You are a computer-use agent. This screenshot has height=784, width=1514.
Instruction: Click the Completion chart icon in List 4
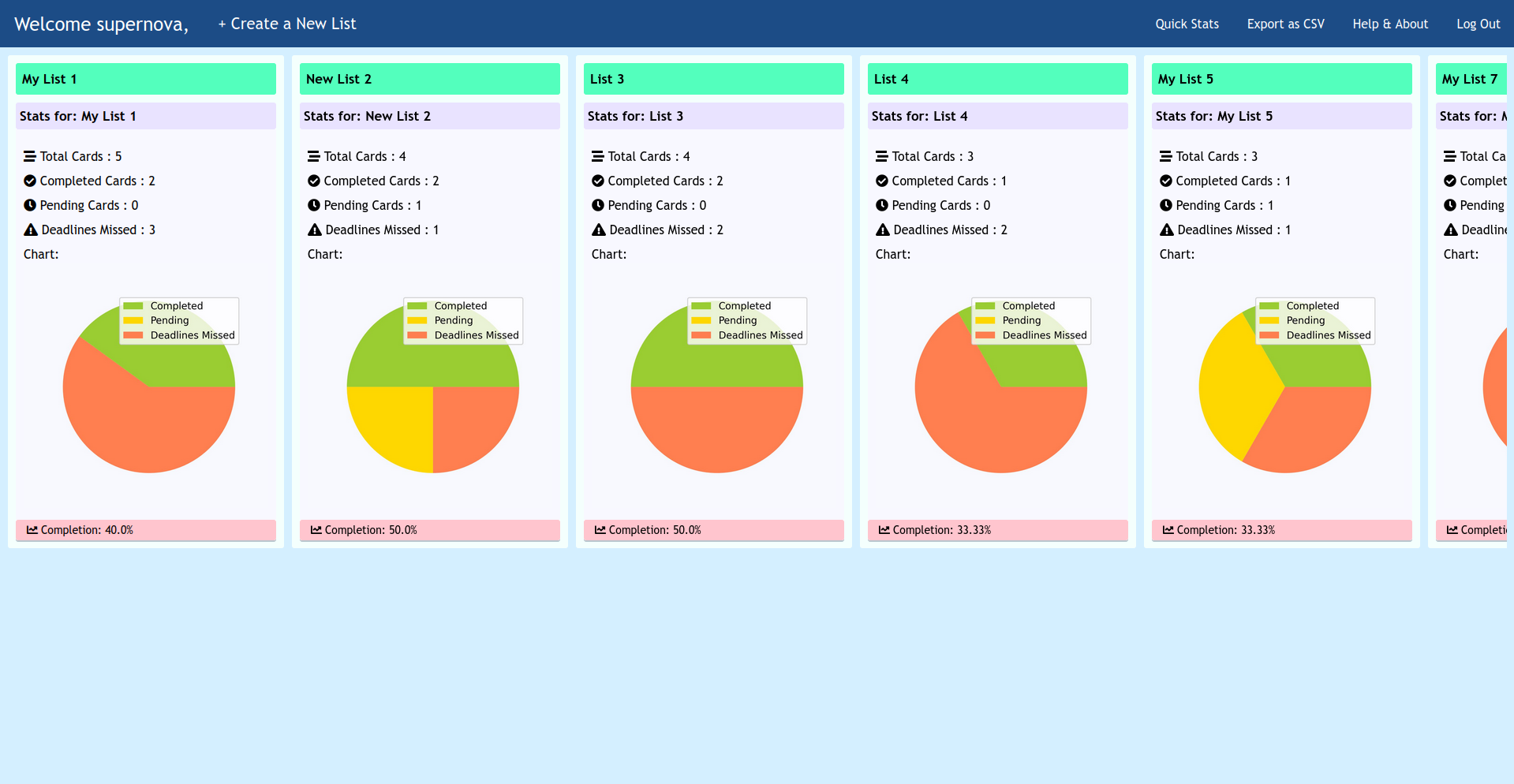[884, 530]
